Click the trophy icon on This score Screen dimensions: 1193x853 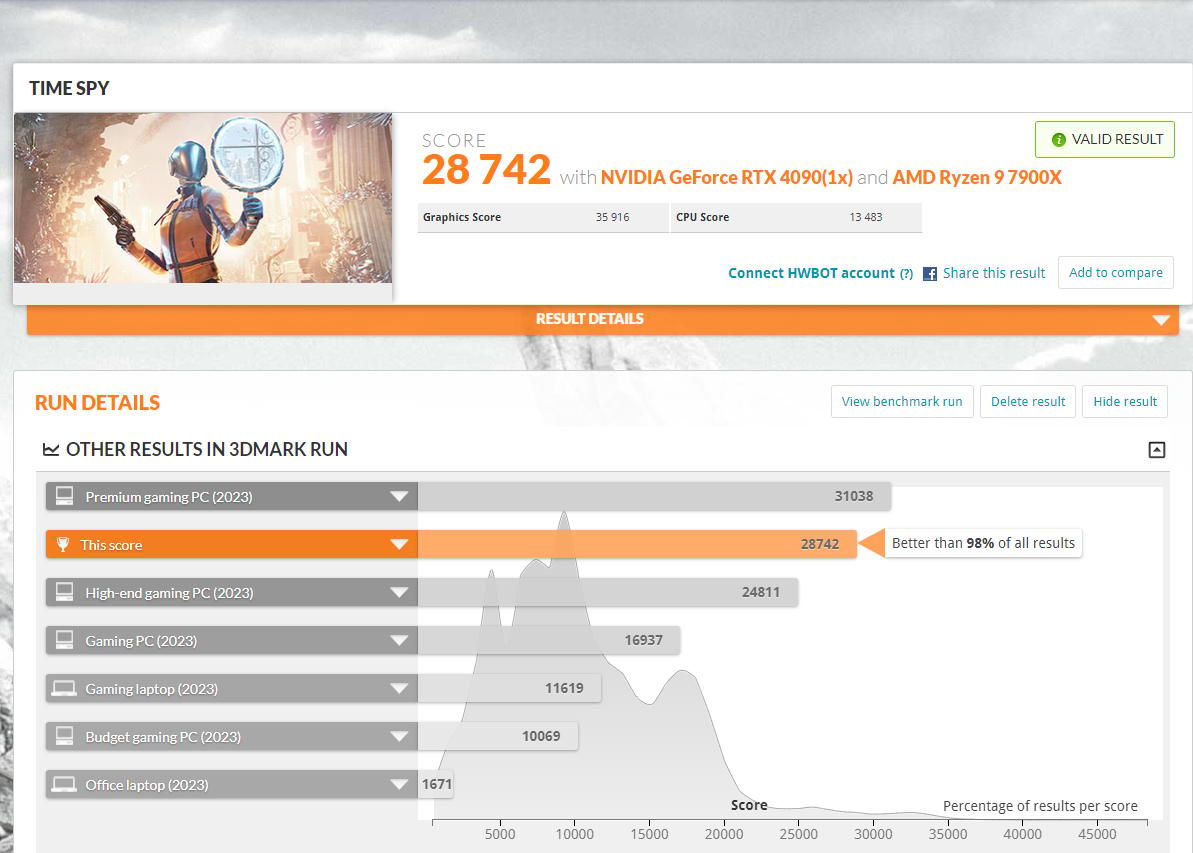pos(63,545)
